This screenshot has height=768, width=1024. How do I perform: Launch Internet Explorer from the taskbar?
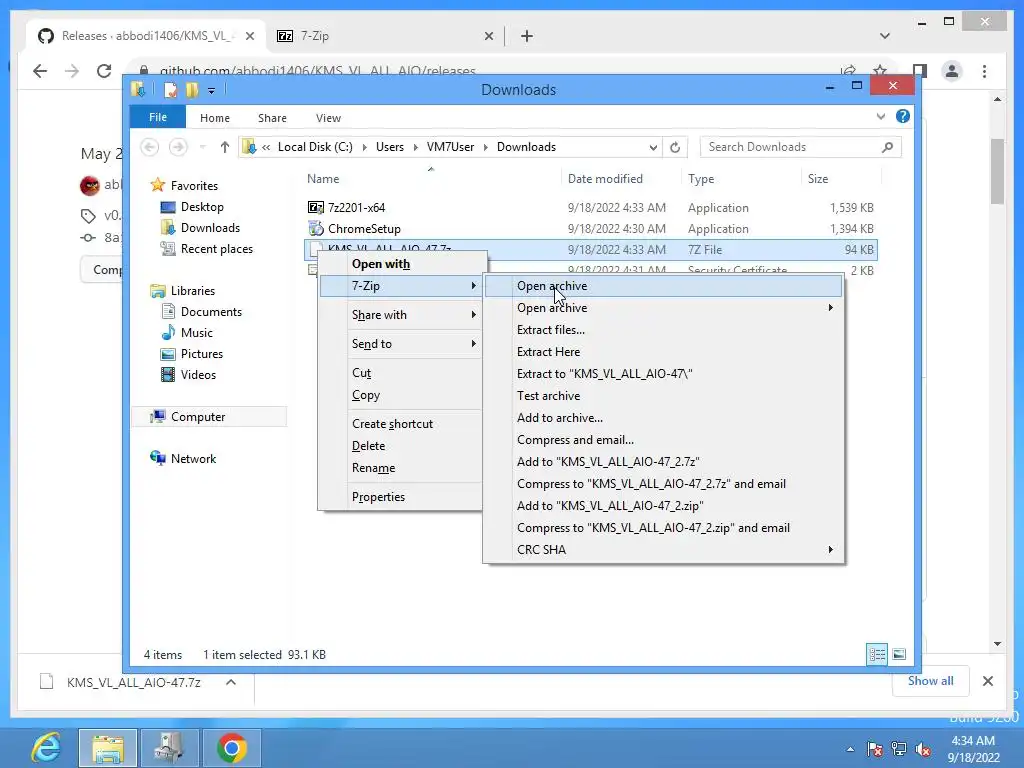46,748
